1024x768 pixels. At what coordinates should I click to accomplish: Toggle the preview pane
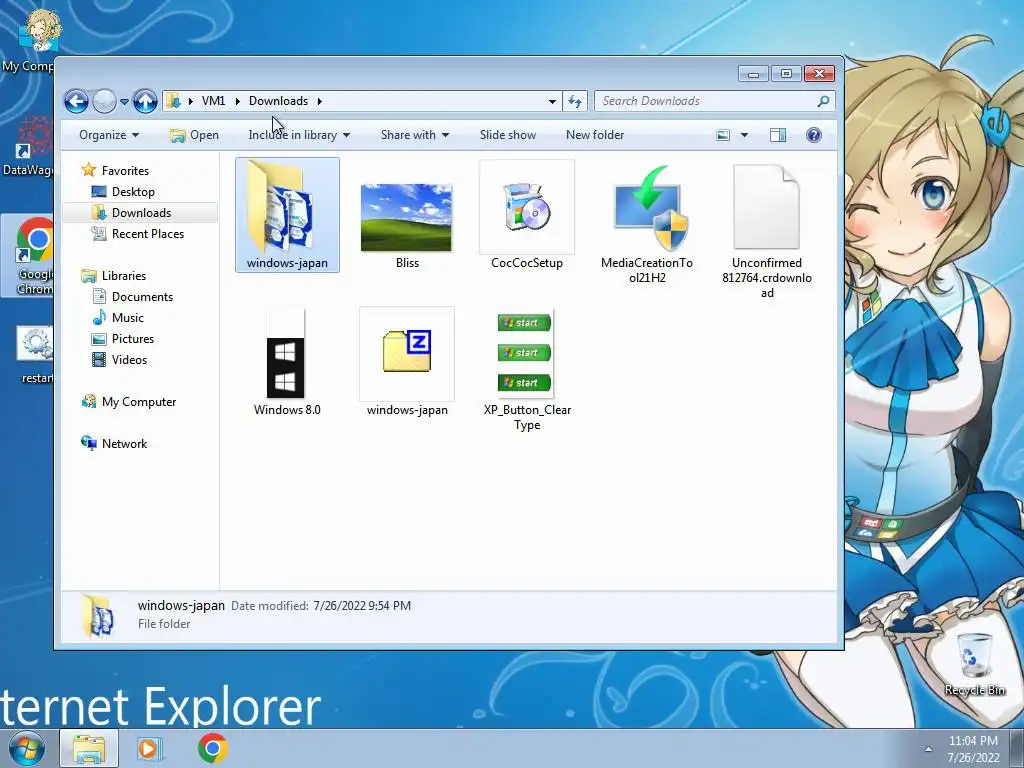tap(778, 135)
